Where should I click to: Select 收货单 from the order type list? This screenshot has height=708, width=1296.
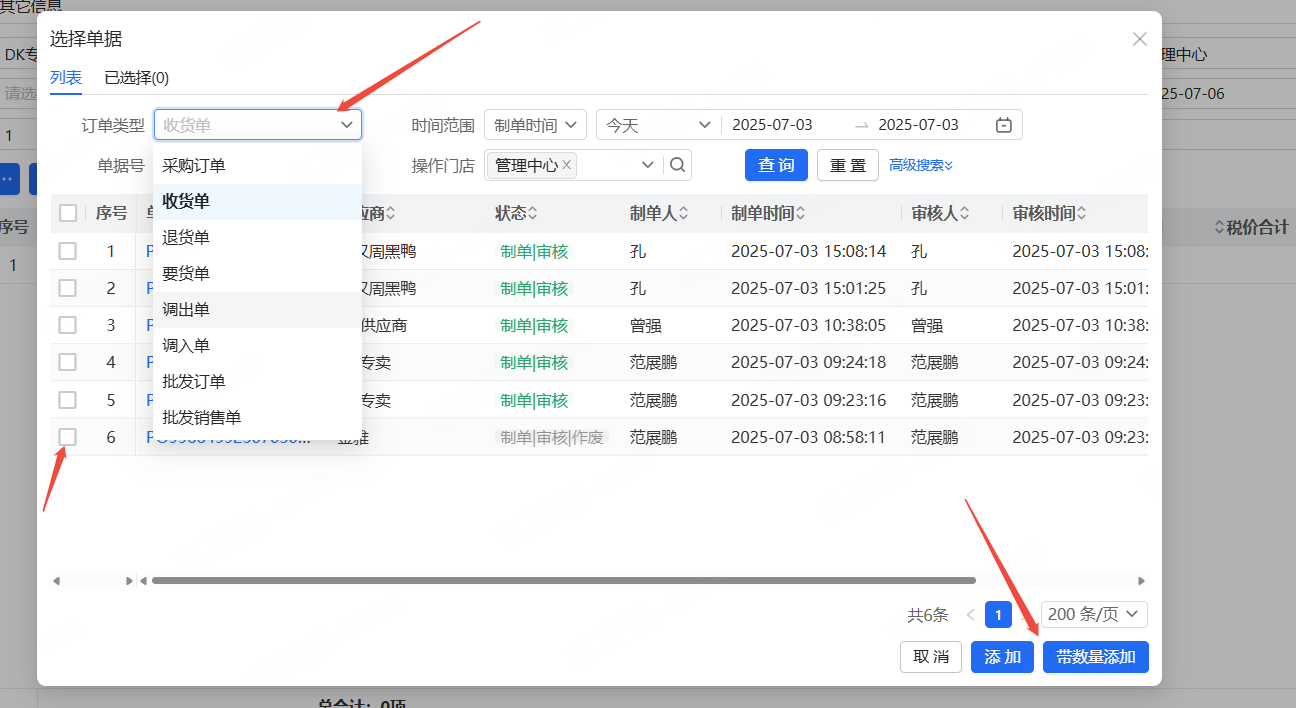click(x=257, y=202)
